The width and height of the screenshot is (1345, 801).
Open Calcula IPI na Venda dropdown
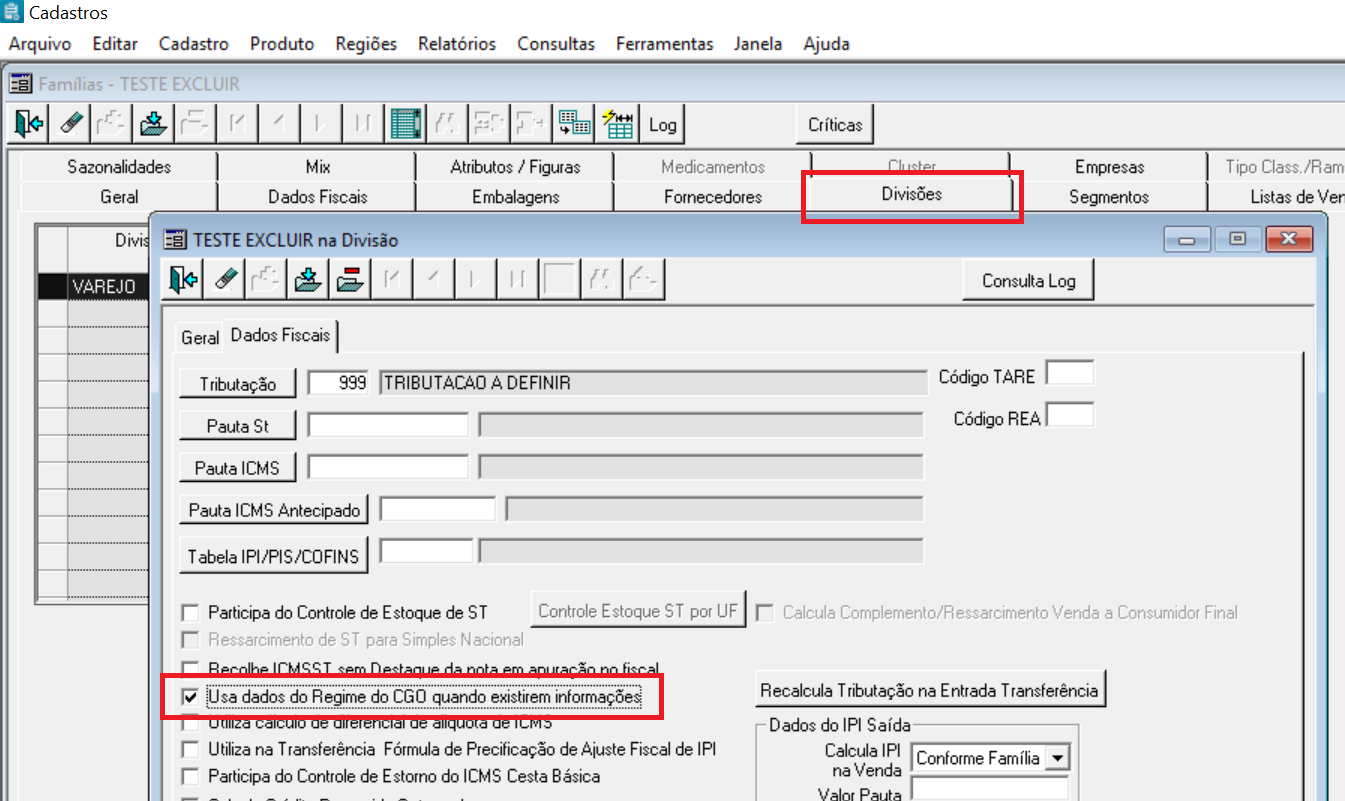tap(1058, 758)
